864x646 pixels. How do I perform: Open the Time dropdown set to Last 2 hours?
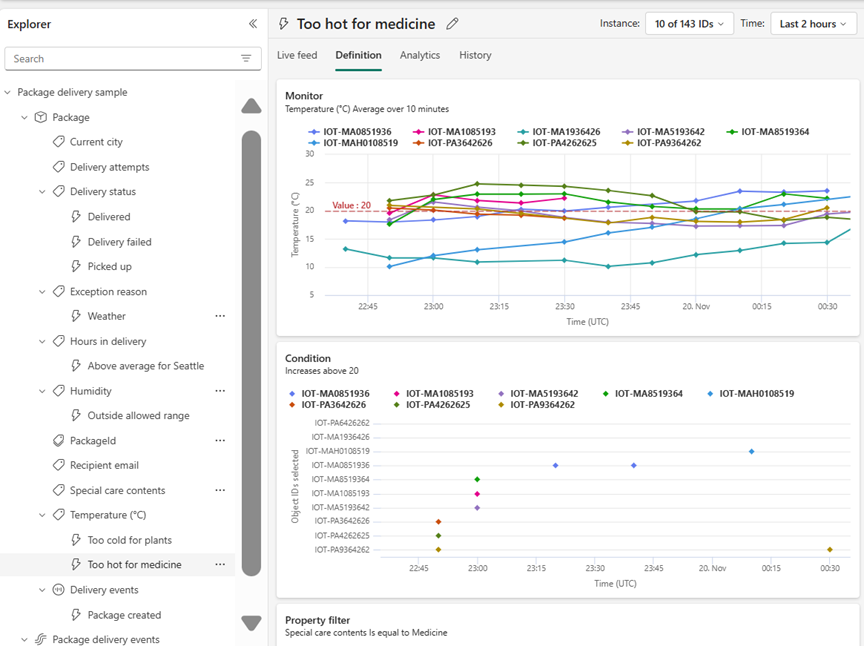click(x=813, y=24)
